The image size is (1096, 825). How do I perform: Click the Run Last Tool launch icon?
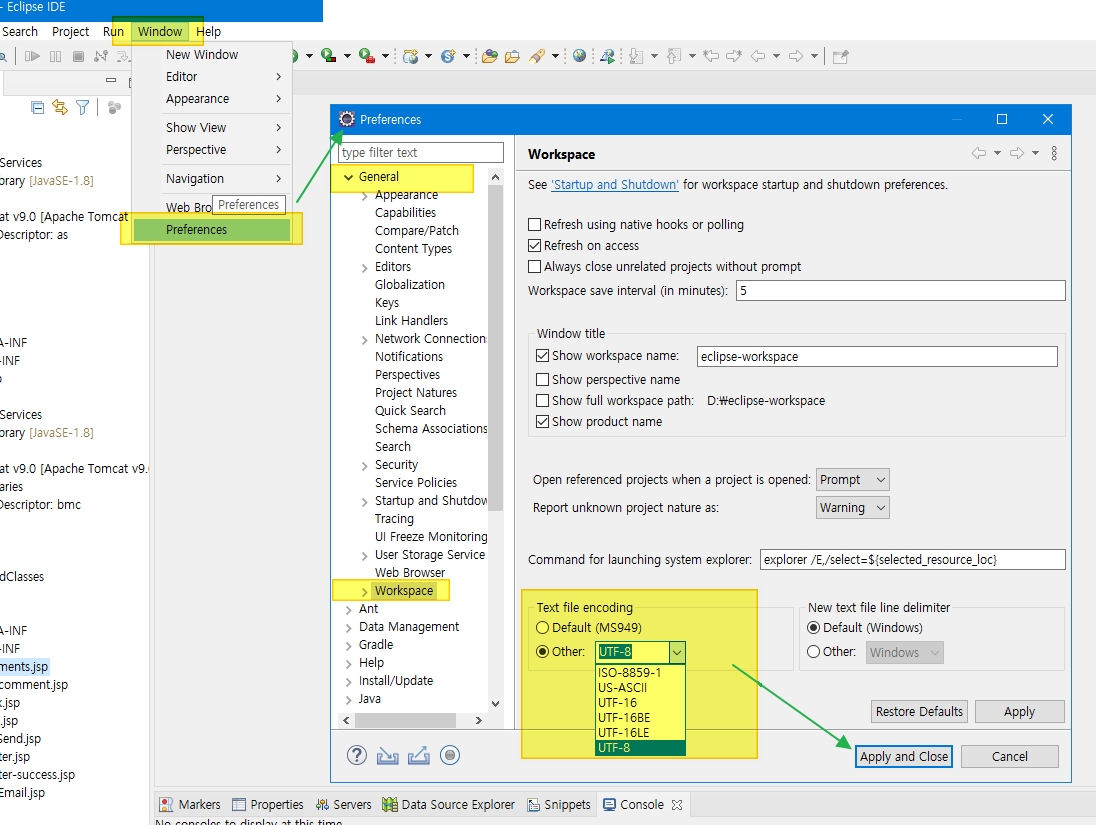tap(366, 56)
